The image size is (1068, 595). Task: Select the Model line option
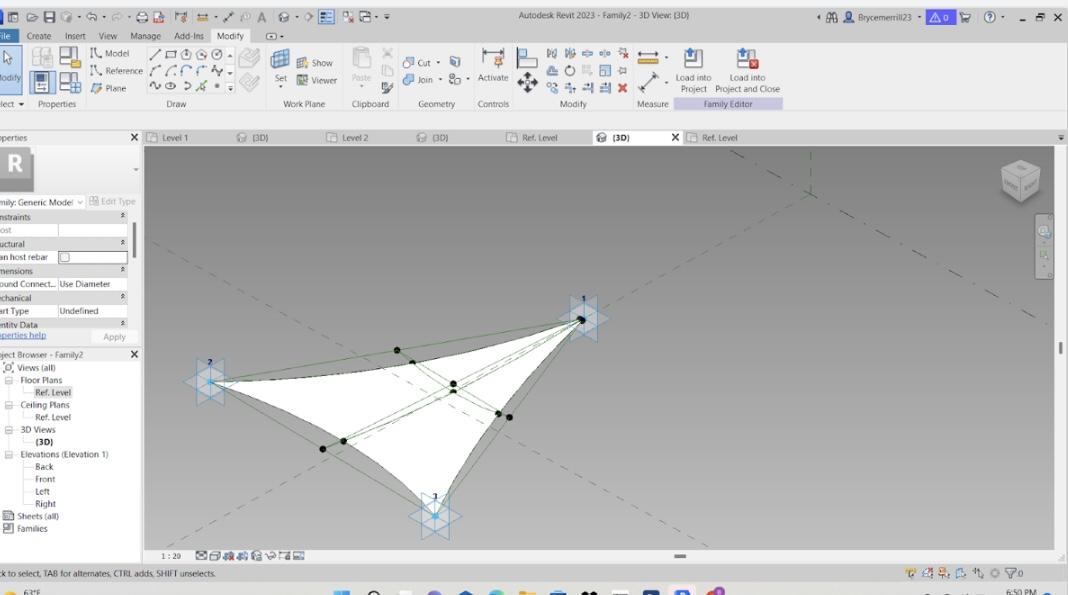(x=110, y=53)
